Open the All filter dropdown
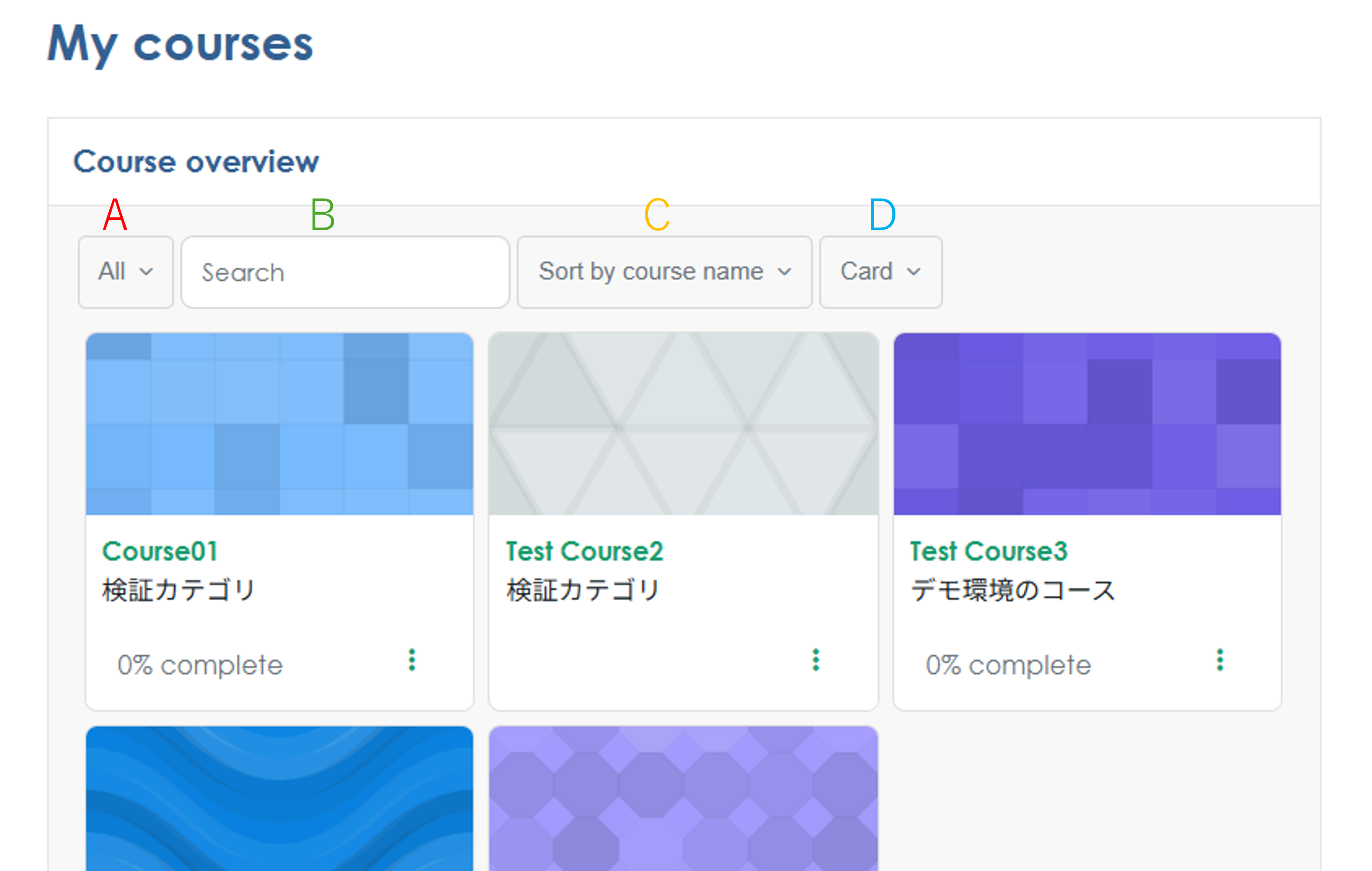 (125, 272)
